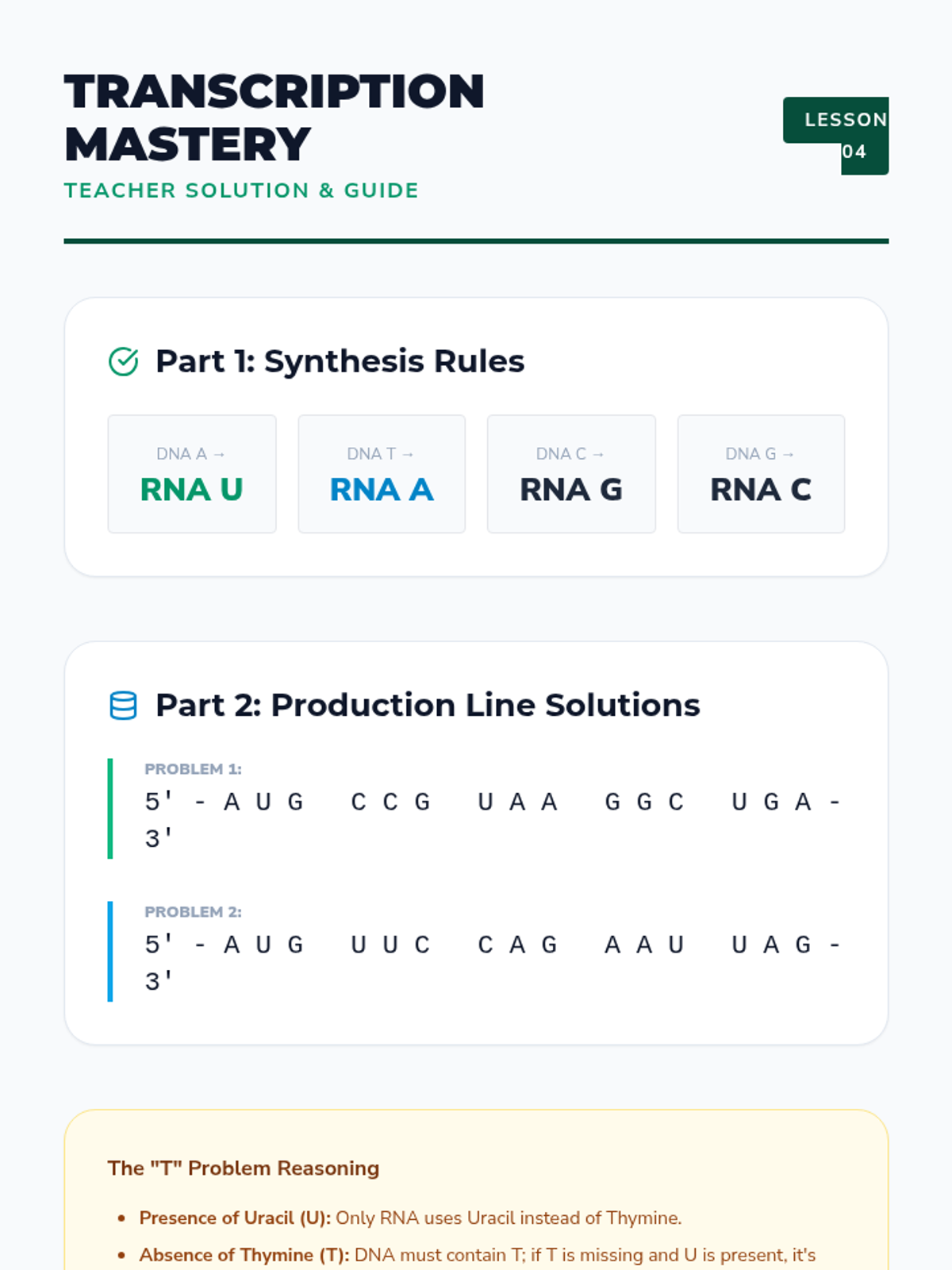Click the Presence of Uracil (U) bullet
This screenshot has width=952, height=1270.
point(410,1218)
